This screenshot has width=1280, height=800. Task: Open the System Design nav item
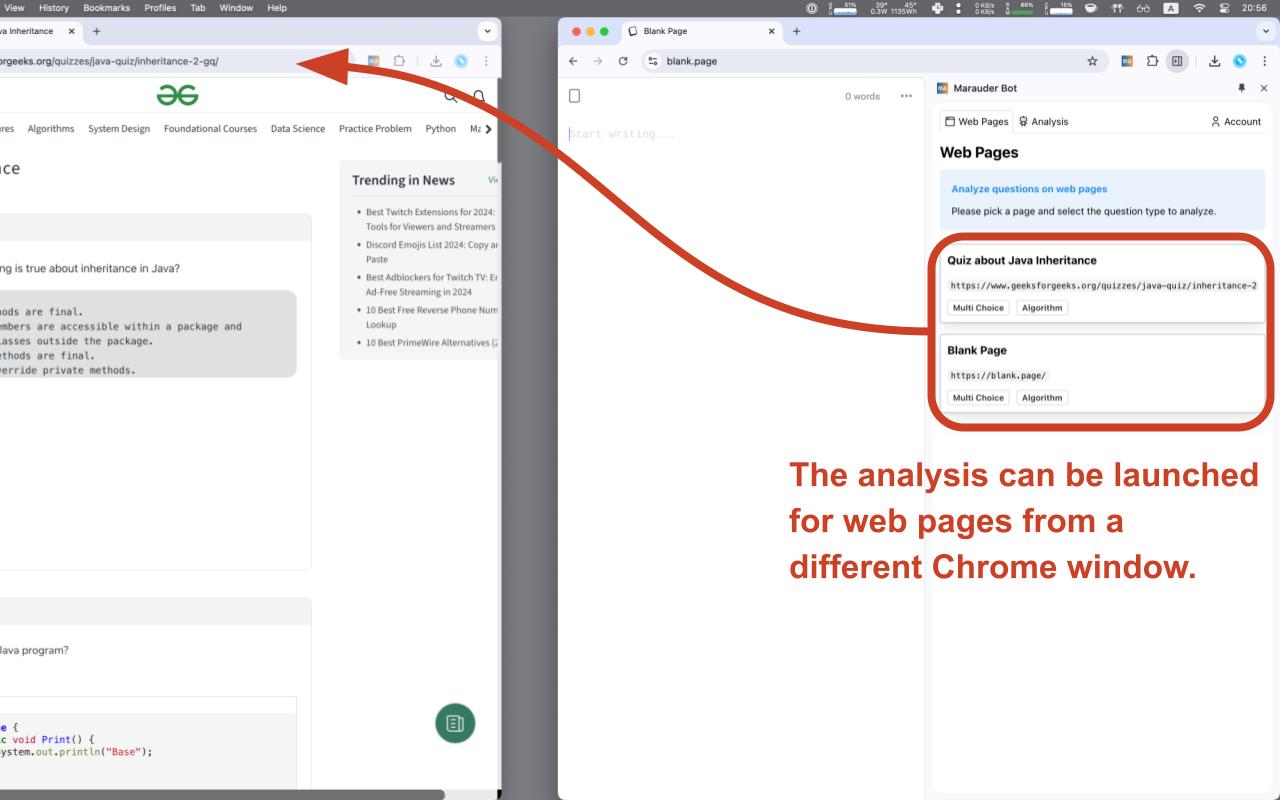coord(119,129)
